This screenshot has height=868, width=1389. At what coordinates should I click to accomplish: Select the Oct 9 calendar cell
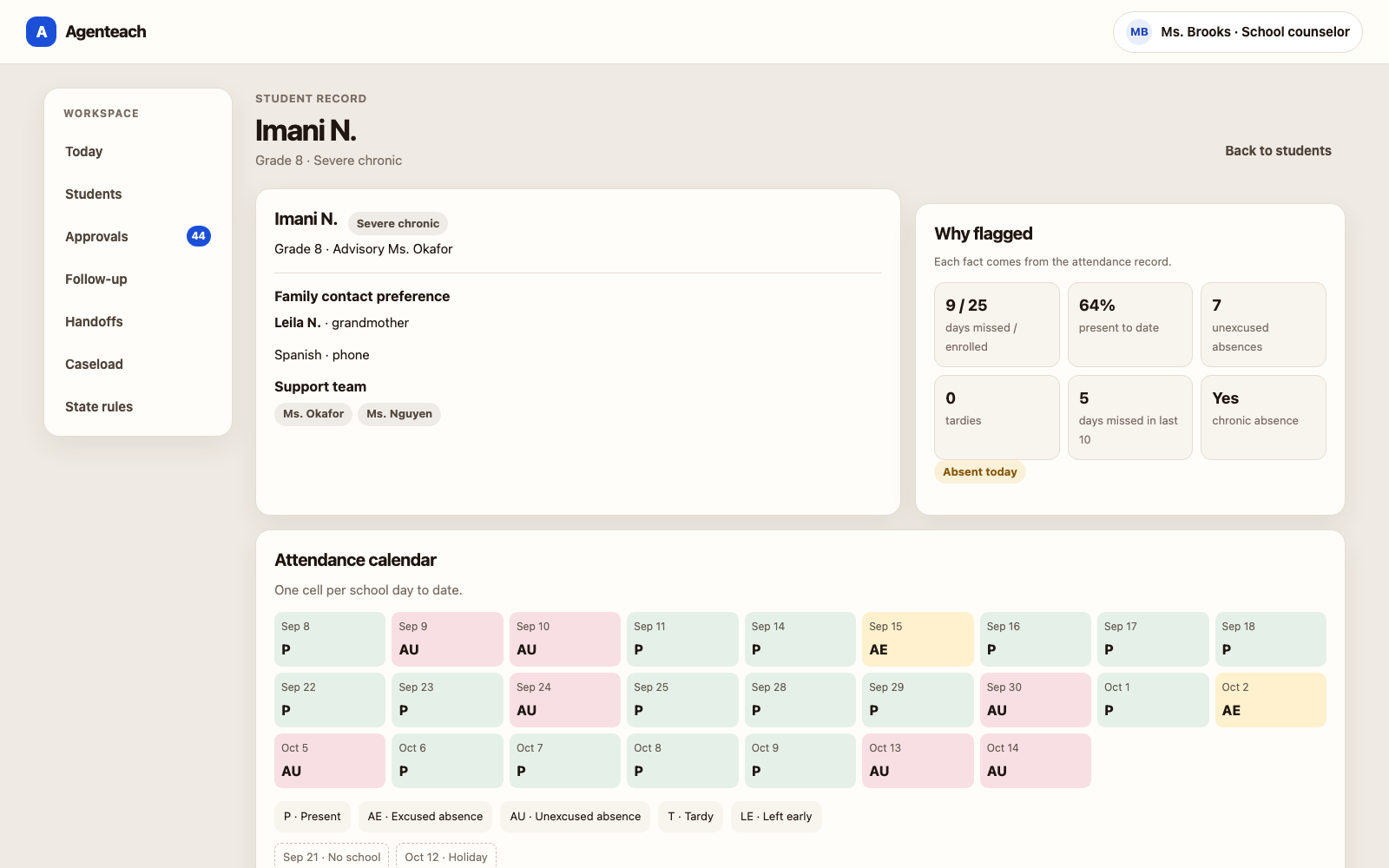800,761
